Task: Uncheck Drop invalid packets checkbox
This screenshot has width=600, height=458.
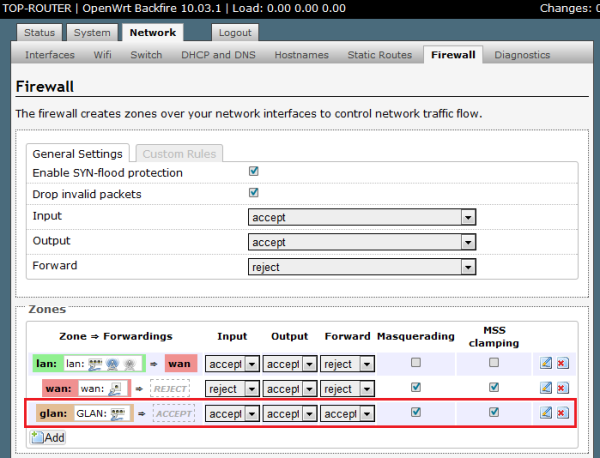Action: point(253,193)
